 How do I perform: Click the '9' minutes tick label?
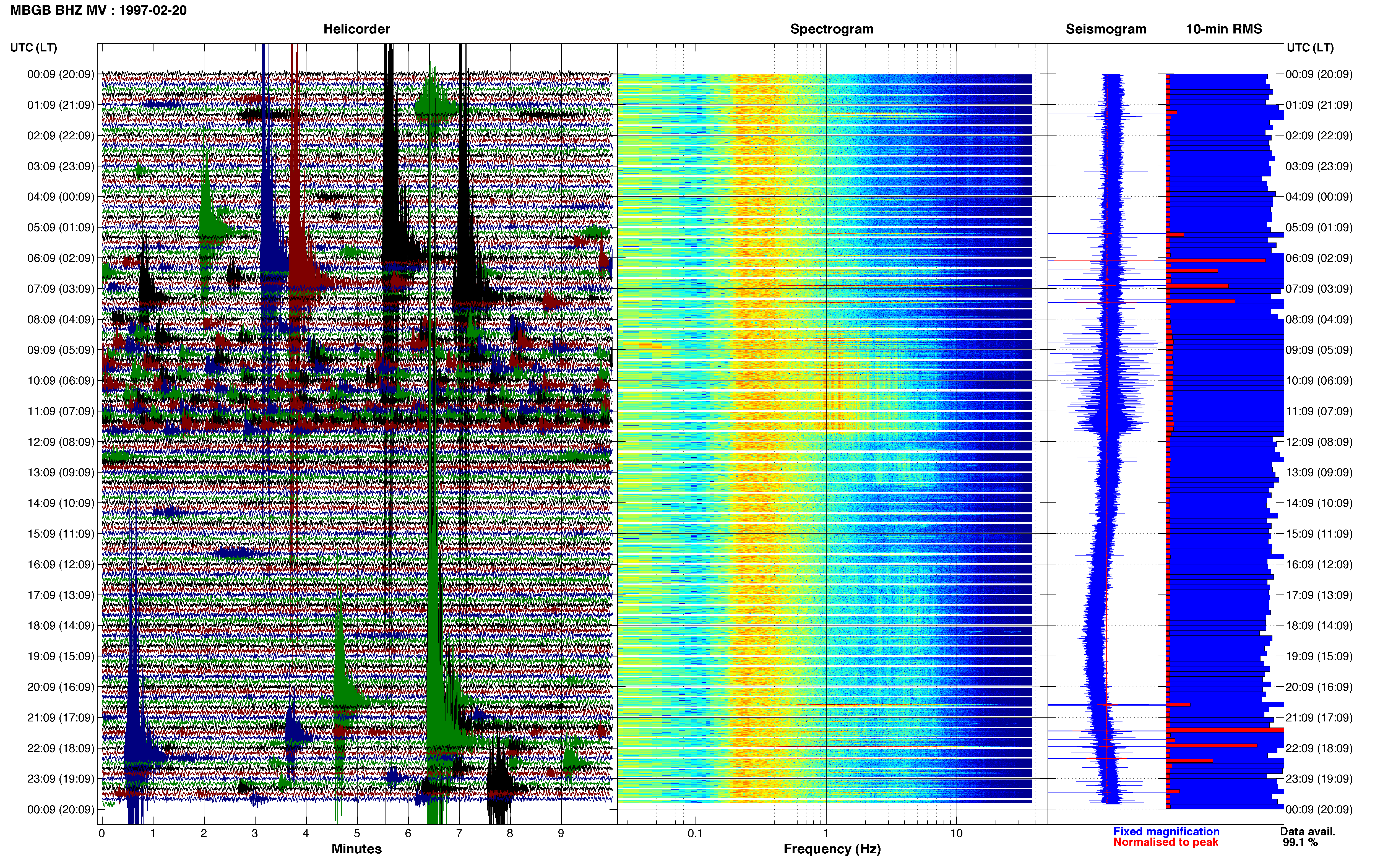561,833
